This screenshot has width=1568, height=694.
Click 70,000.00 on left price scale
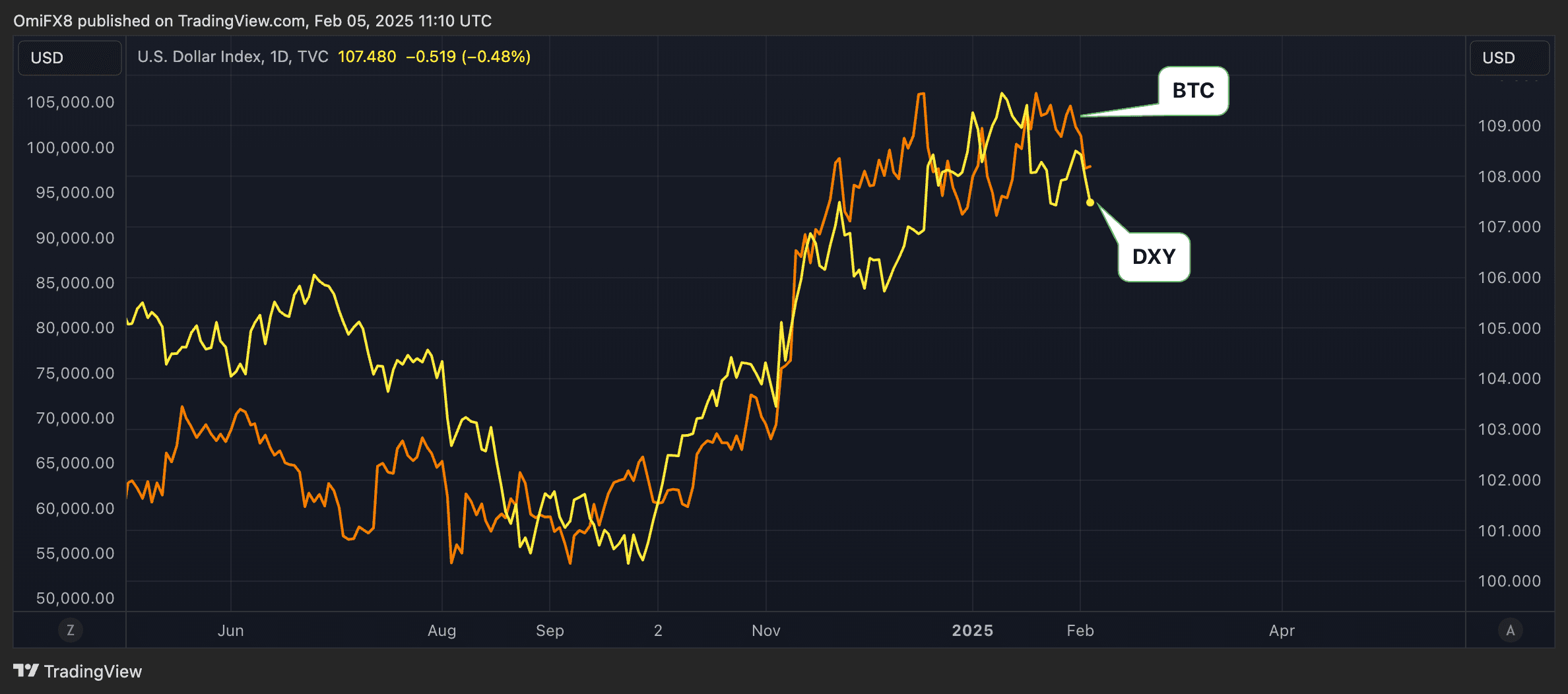[75, 418]
